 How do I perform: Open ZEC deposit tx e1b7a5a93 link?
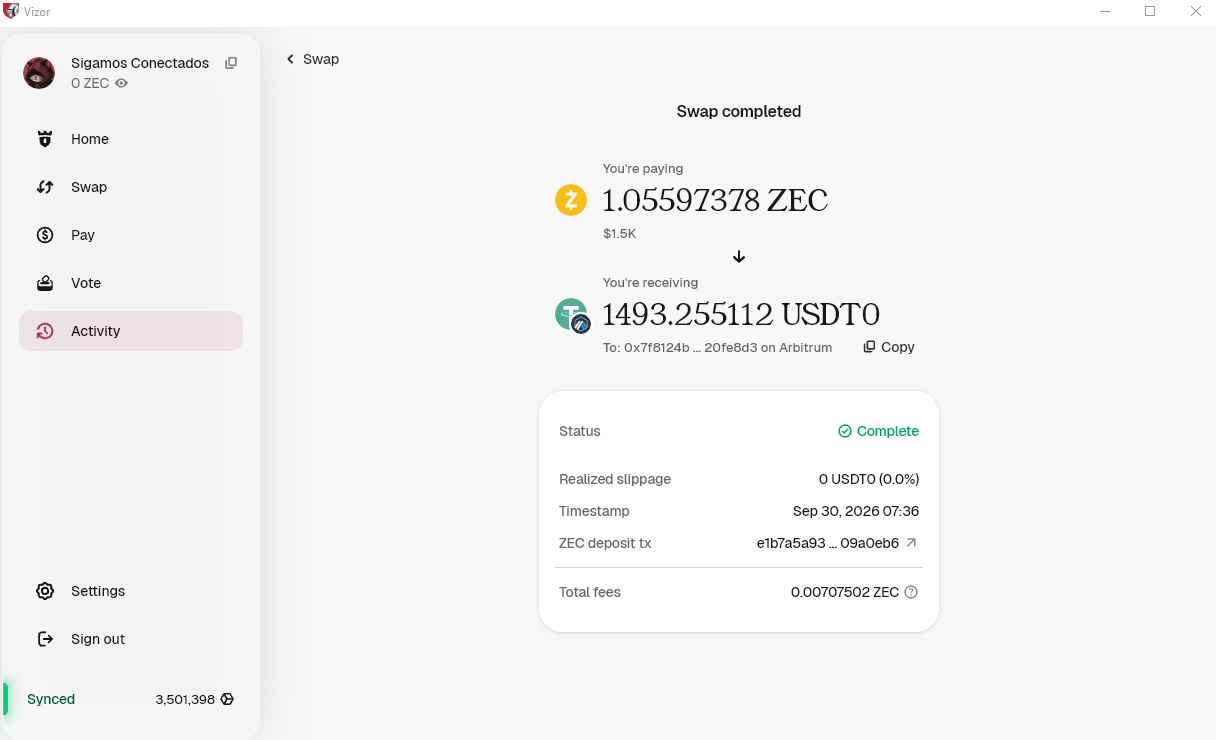click(828, 543)
